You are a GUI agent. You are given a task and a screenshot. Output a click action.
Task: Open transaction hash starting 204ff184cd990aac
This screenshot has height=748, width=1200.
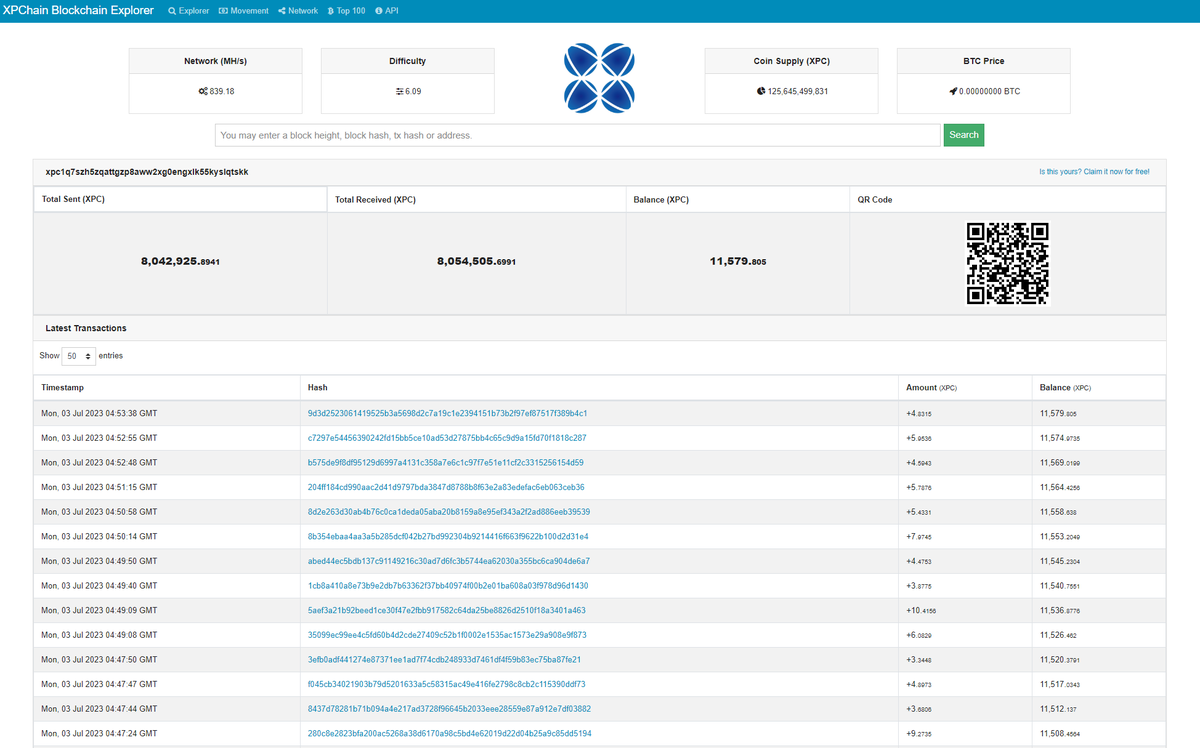click(446, 487)
